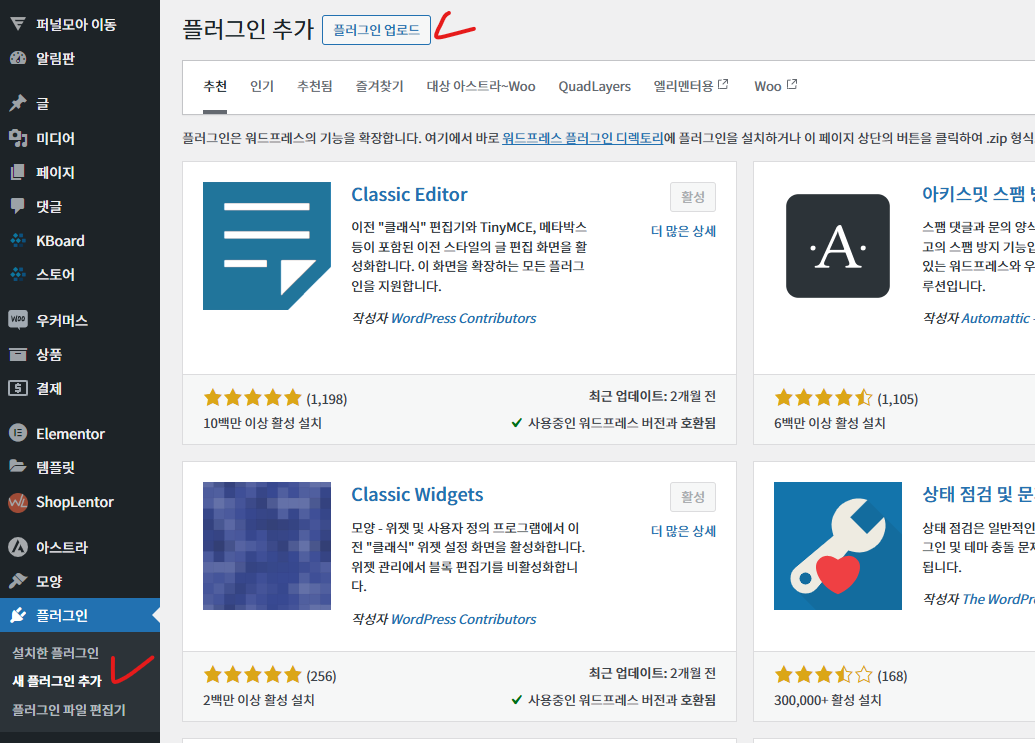Open 더 많은 상세 for Classic Widgets
This screenshot has width=1035, height=743.
[683, 531]
